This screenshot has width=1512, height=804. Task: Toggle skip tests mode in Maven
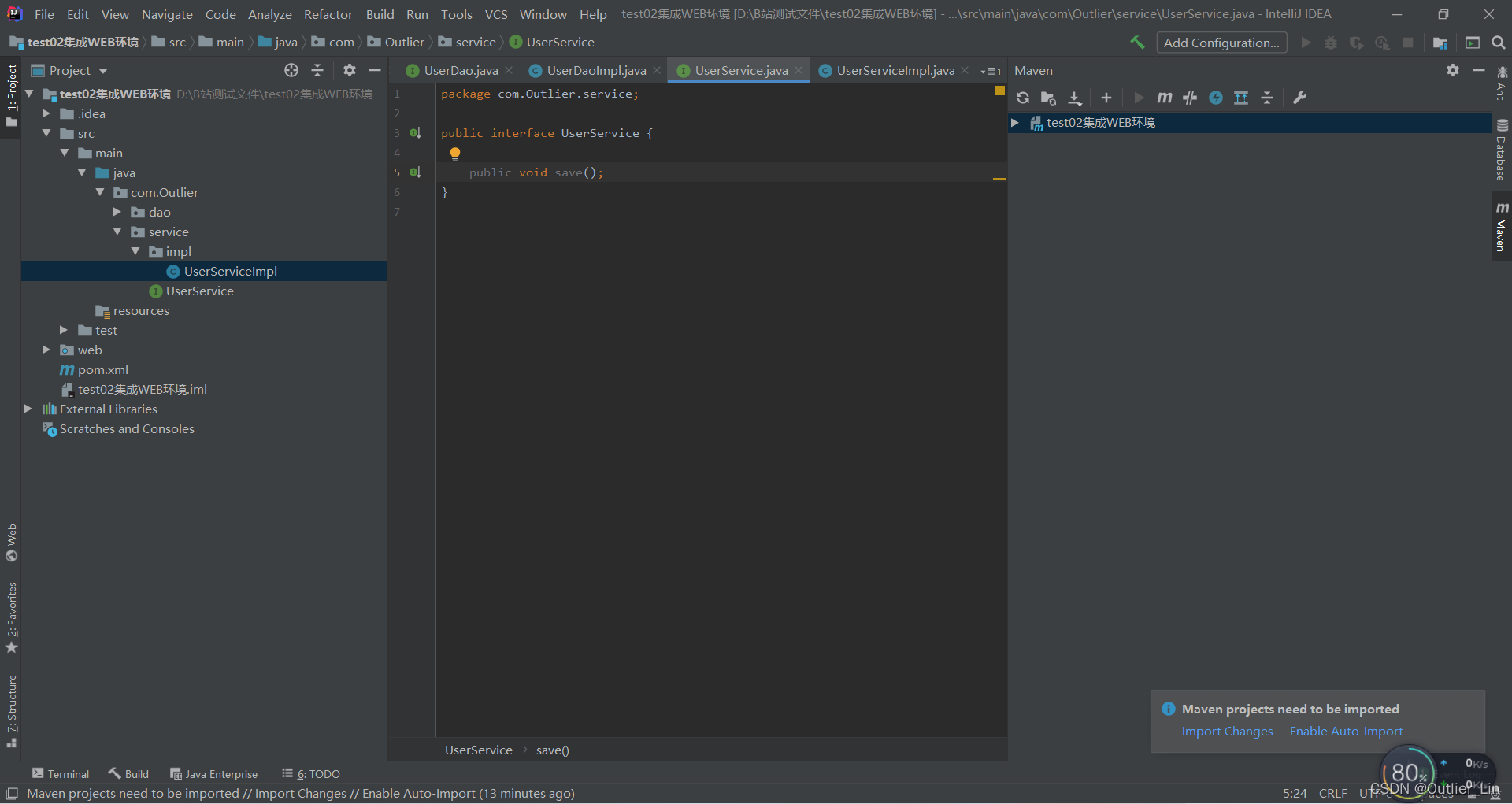coord(1216,98)
